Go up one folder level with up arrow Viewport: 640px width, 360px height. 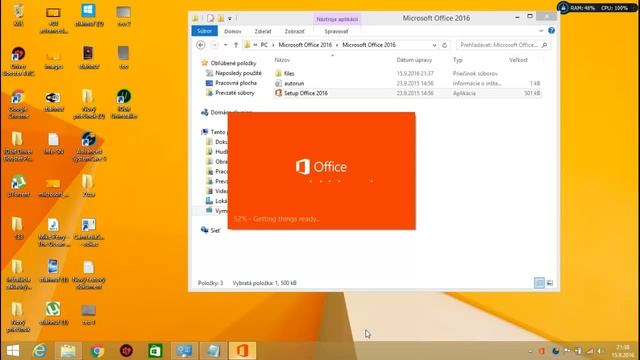[236, 45]
